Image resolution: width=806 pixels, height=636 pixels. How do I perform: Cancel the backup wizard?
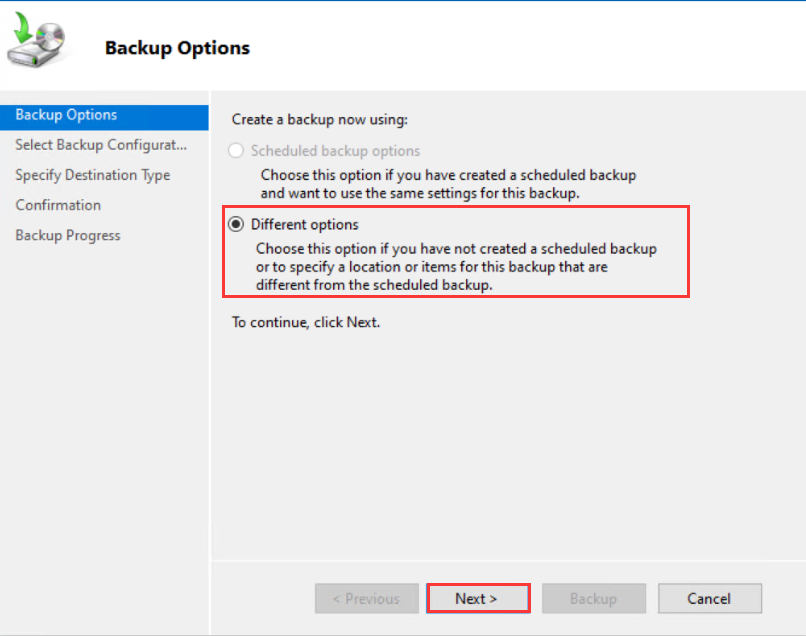tap(710, 598)
